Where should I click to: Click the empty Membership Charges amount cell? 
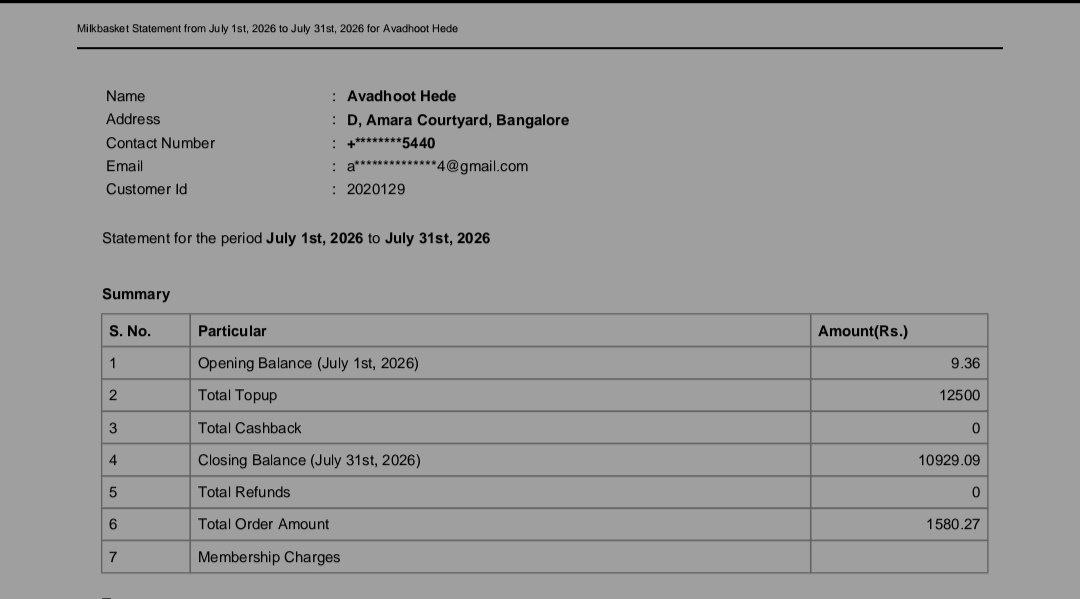[899, 557]
